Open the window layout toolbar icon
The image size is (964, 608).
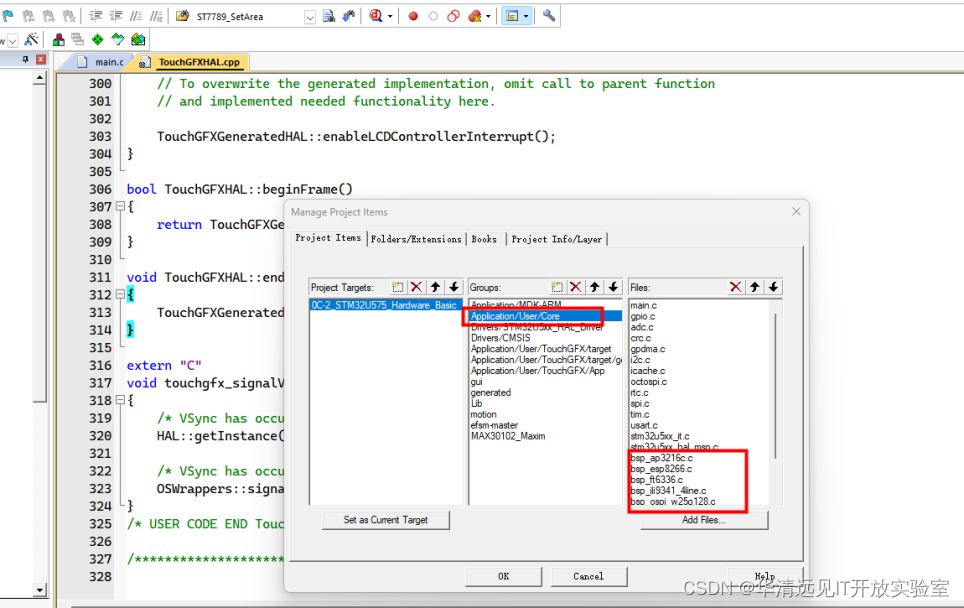click(x=512, y=16)
